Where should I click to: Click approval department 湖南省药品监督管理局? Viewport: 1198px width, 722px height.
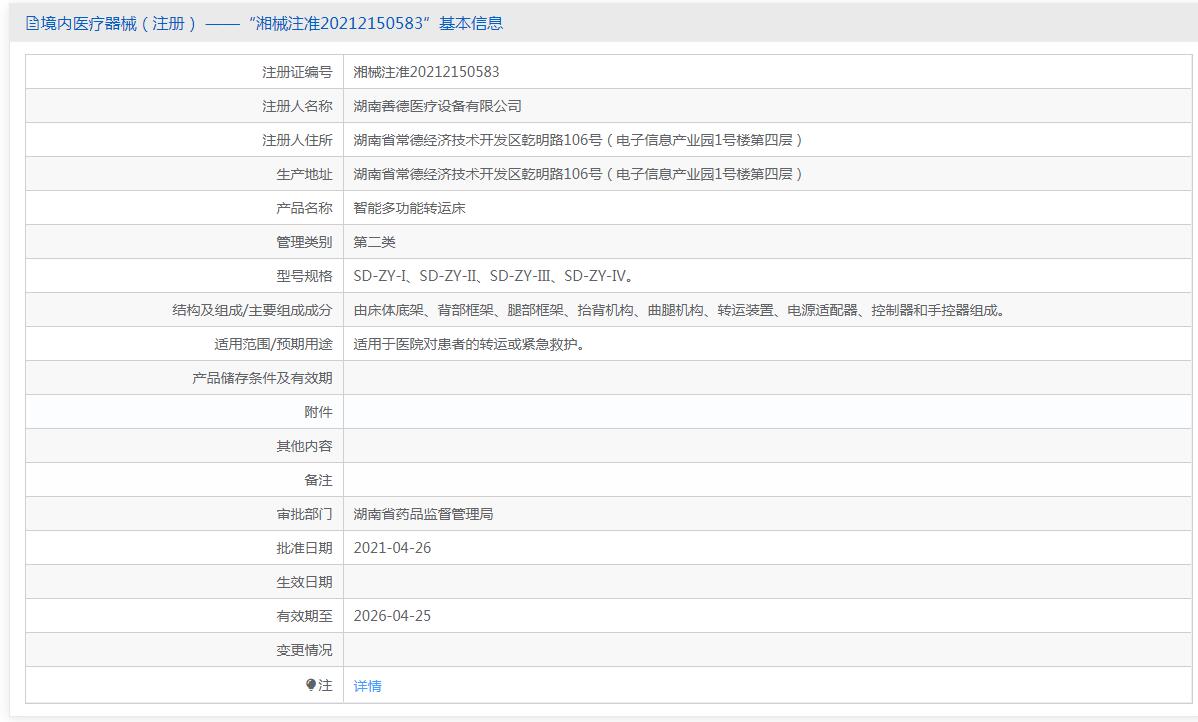point(423,514)
